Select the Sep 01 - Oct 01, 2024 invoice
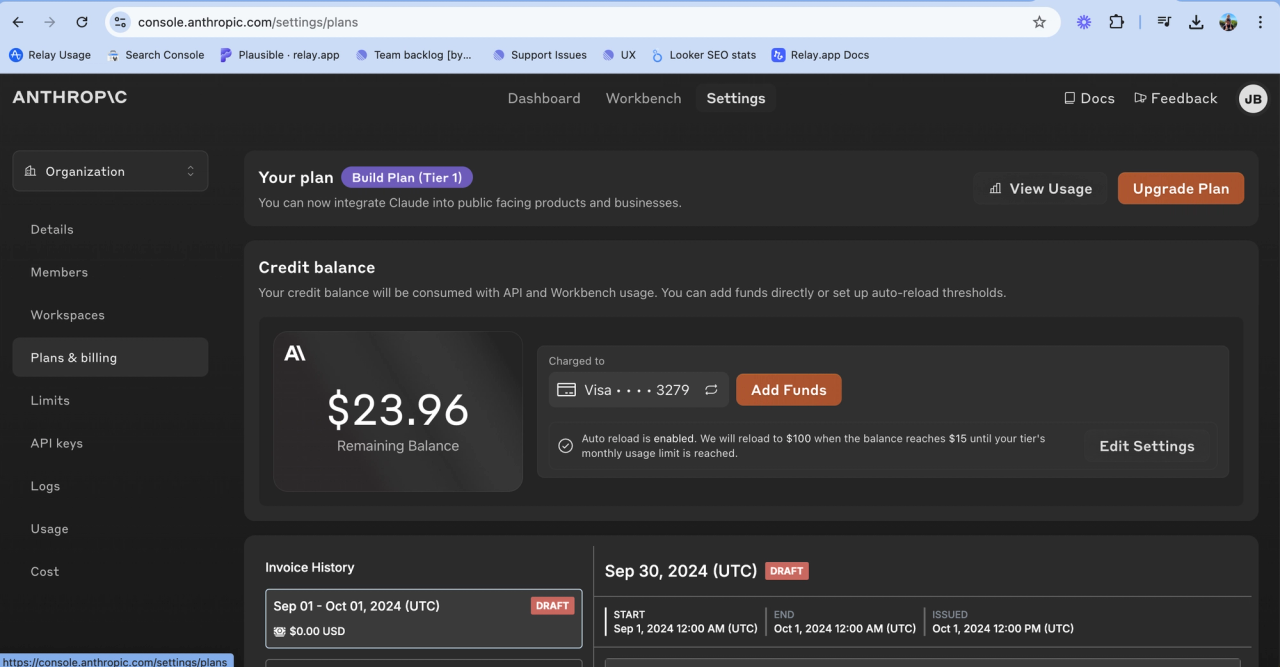This screenshot has height=667, width=1280. tap(424, 619)
